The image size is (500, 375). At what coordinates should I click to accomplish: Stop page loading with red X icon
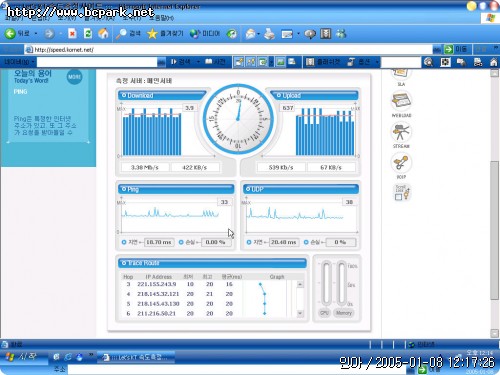click(72, 33)
